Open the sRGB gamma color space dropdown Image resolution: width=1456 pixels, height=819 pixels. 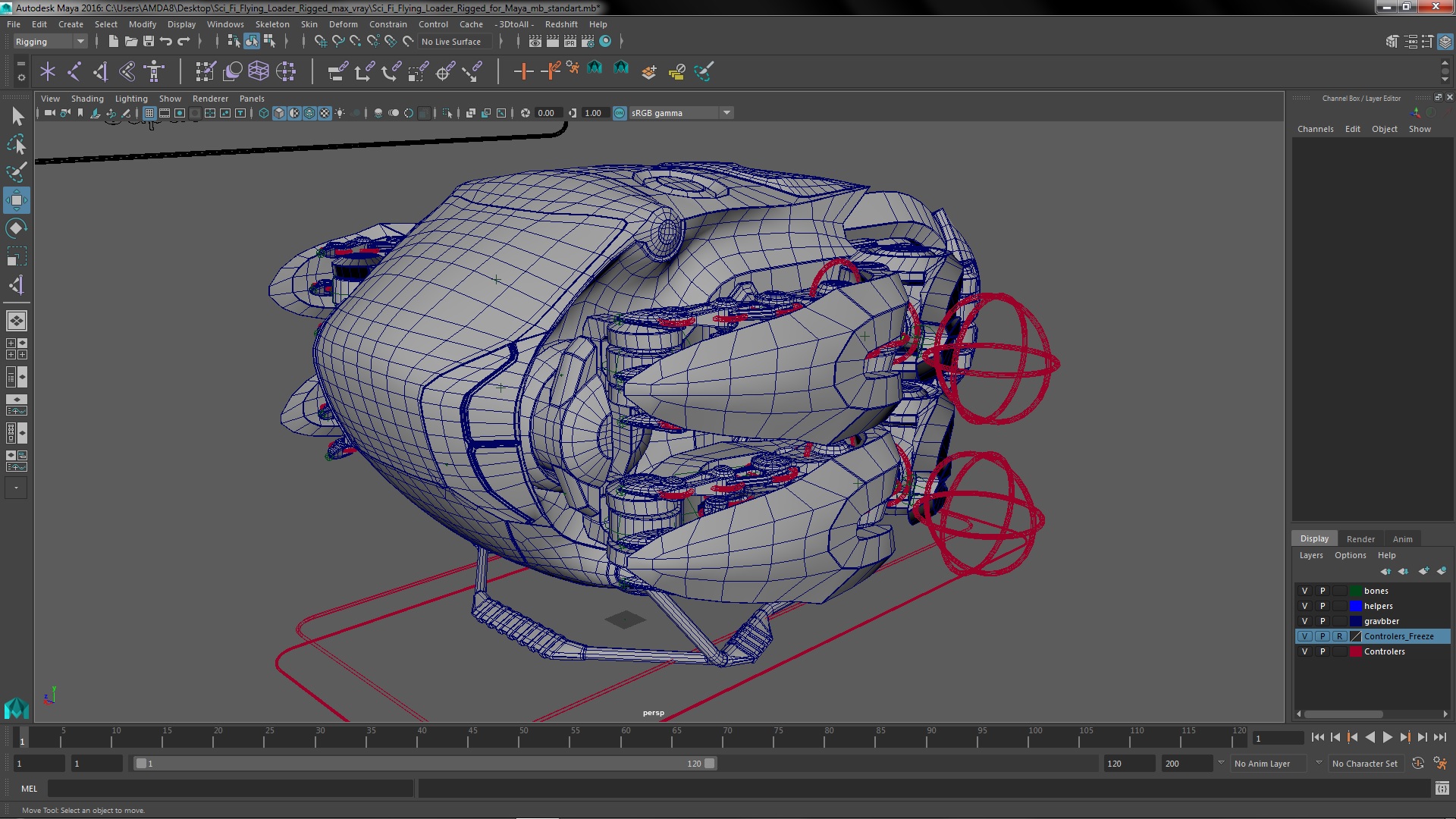pyautogui.click(x=681, y=113)
